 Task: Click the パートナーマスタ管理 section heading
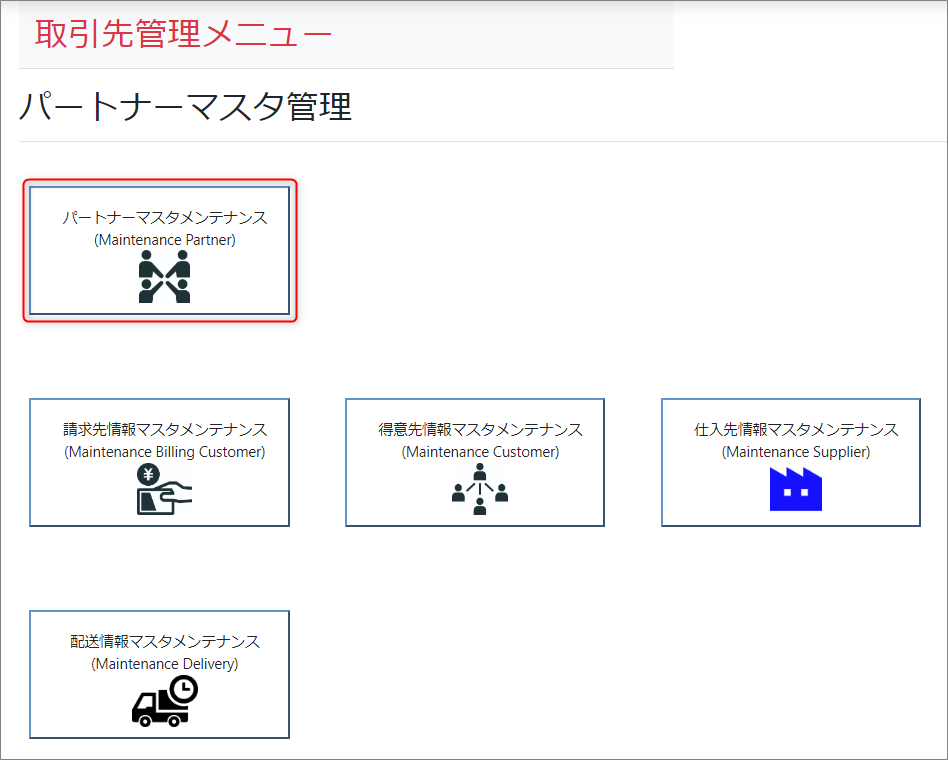(186, 106)
